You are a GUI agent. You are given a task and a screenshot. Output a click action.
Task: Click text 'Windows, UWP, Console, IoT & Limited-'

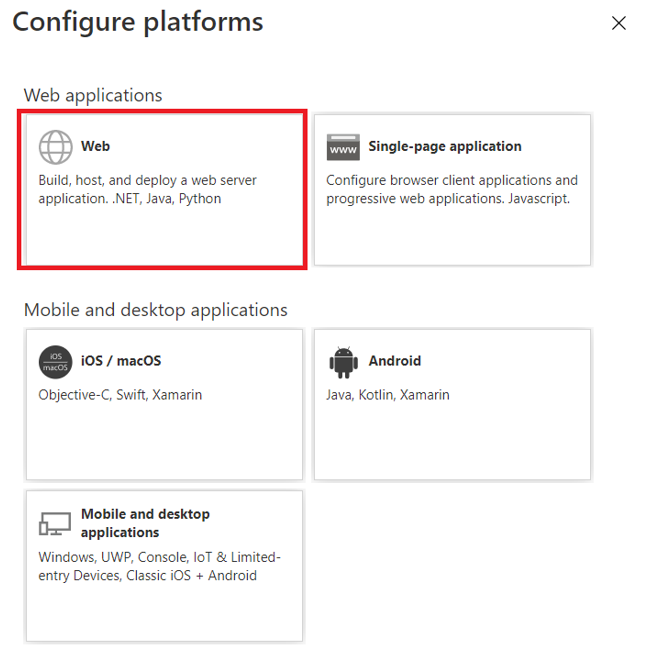[159, 557]
